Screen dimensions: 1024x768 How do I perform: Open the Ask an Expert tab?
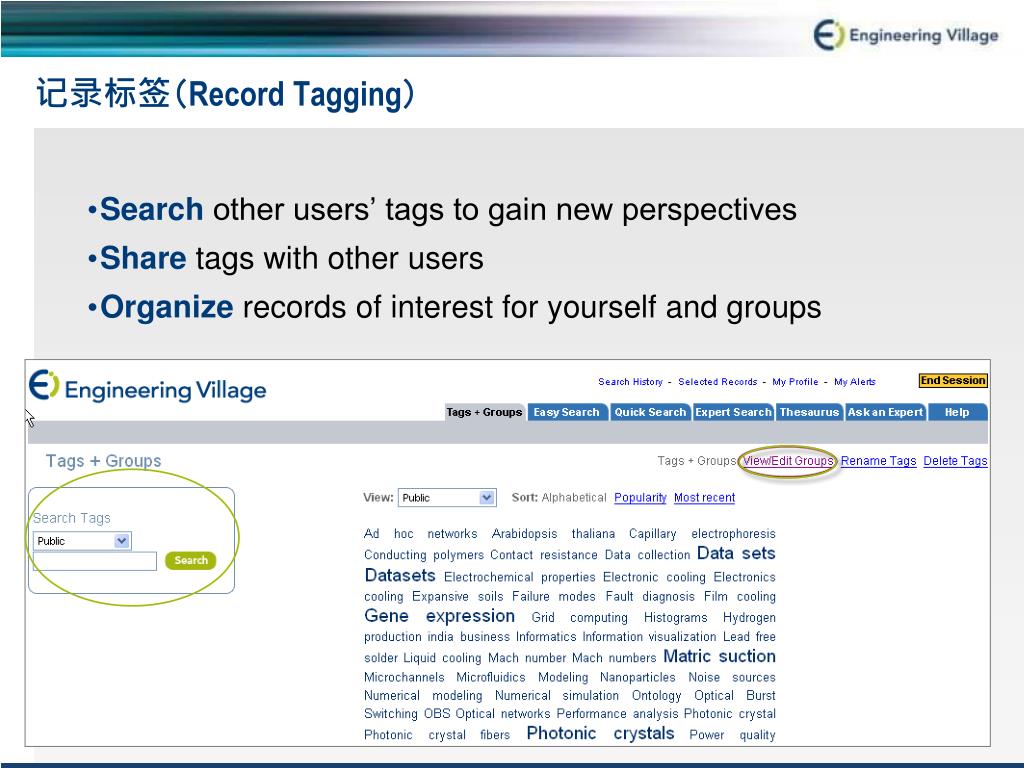(x=885, y=412)
